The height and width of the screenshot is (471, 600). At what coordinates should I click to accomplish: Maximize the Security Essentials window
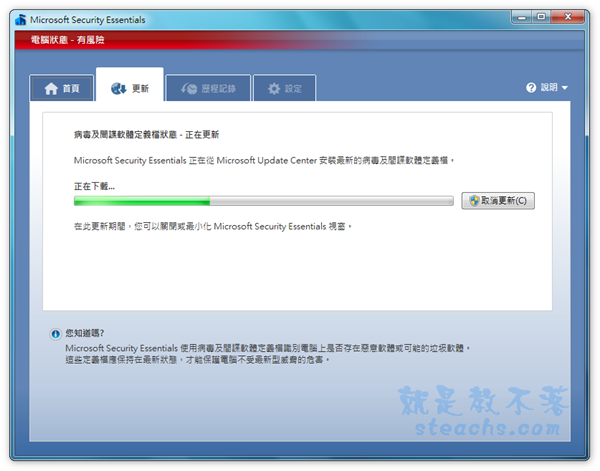pos(541,17)
